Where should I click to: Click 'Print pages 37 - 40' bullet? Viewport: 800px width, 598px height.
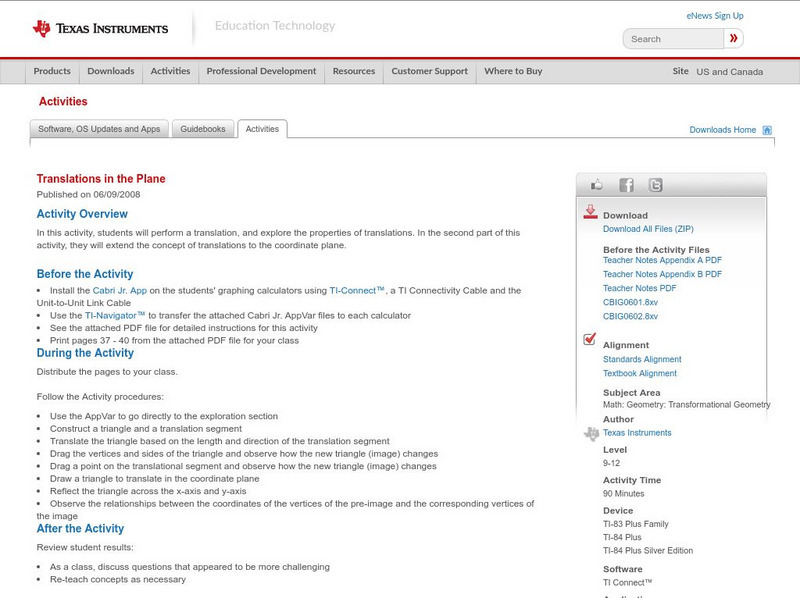tap(174, 341)
